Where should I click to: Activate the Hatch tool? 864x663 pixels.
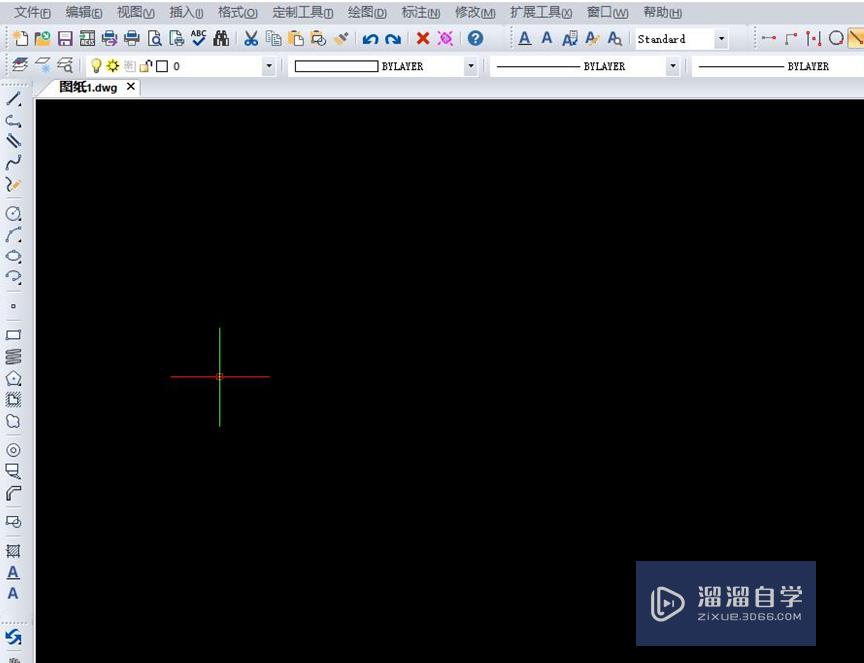click(13, 400)
